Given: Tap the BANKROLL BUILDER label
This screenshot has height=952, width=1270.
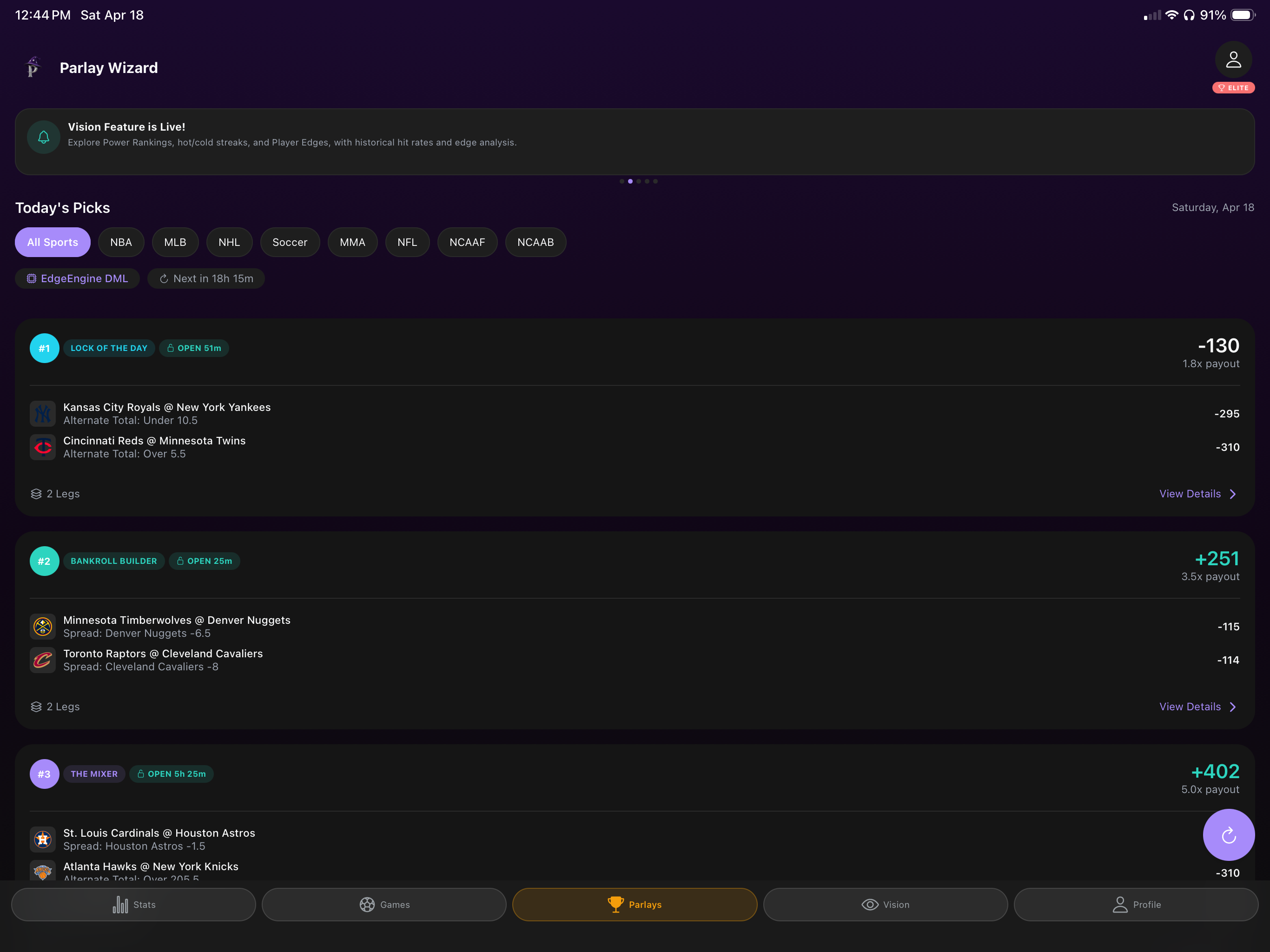Looking at the screenshot, I should pos(114,561).
